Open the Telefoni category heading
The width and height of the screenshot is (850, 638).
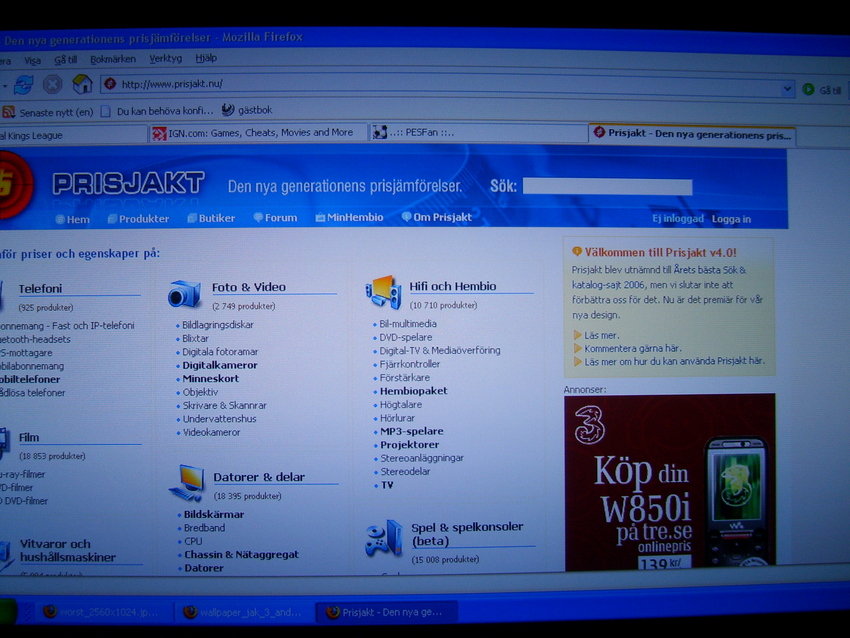[41, 289]
